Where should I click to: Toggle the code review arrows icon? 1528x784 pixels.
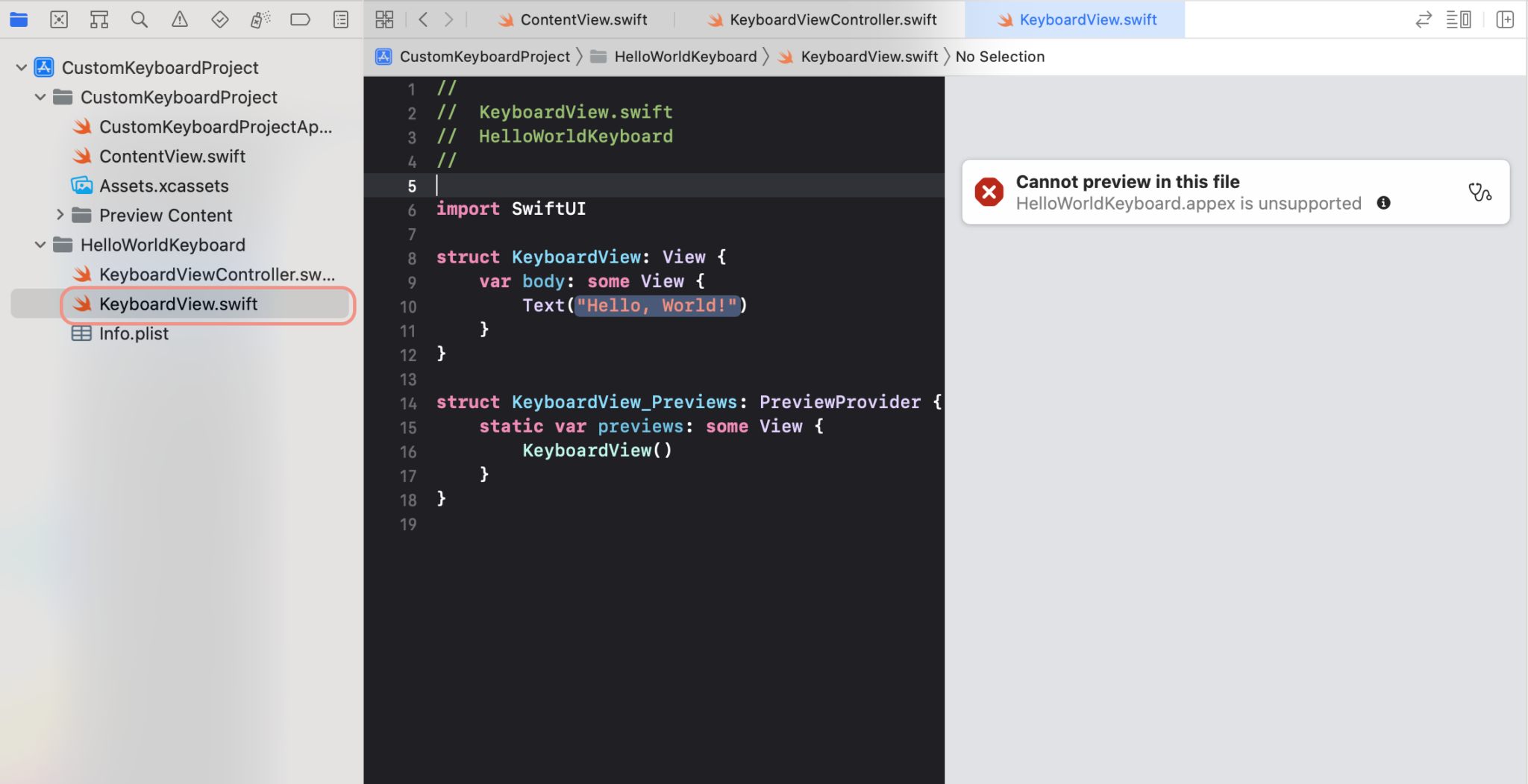pyautogui.click(x=1424, y=19)
